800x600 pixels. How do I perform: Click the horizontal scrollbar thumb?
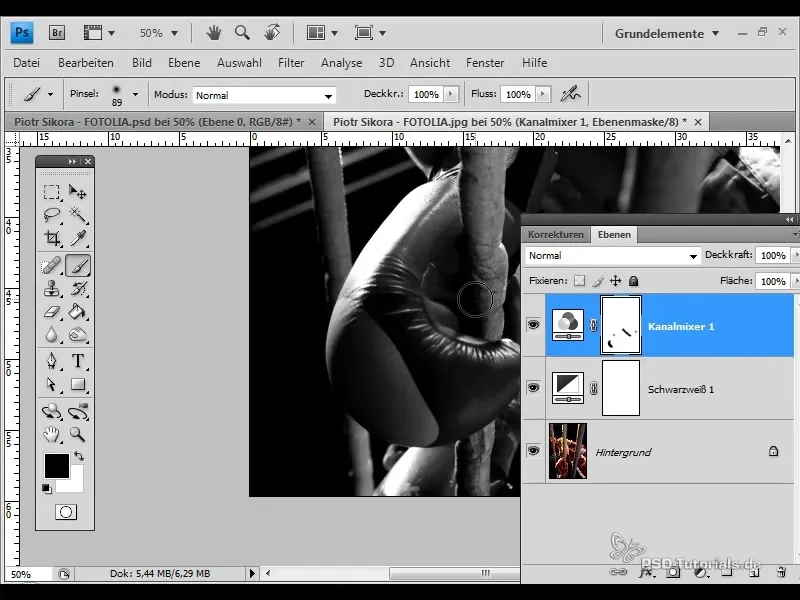point(454,573)
